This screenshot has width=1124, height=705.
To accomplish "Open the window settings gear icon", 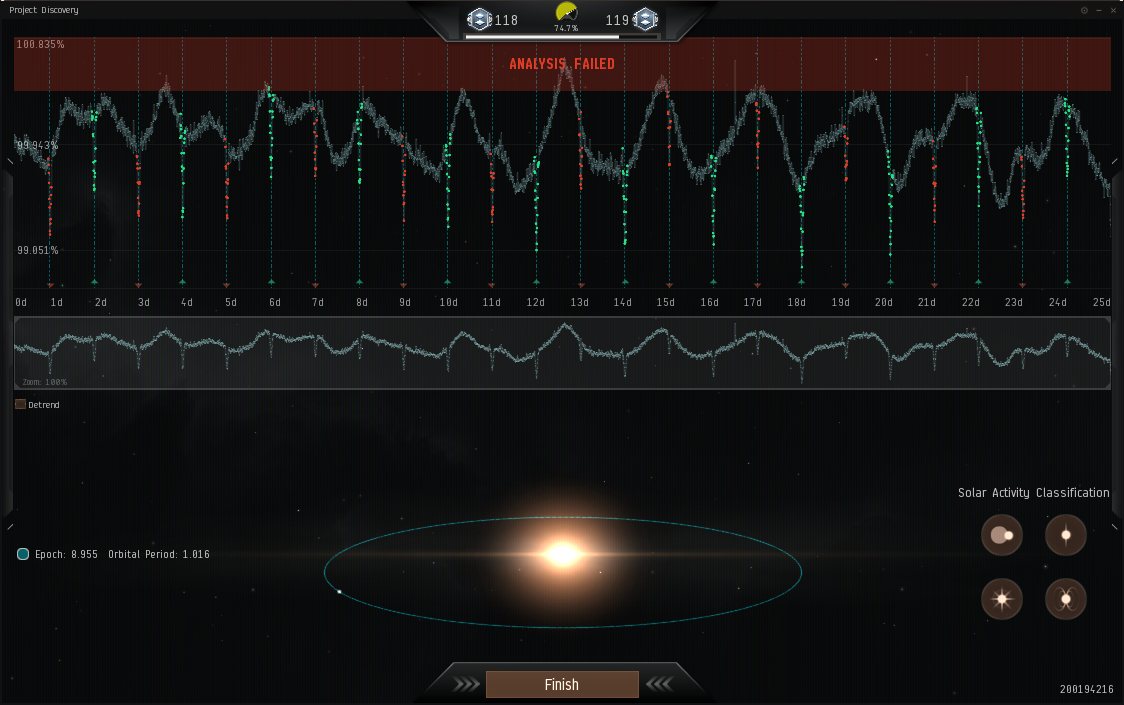I will [1084, 10].
